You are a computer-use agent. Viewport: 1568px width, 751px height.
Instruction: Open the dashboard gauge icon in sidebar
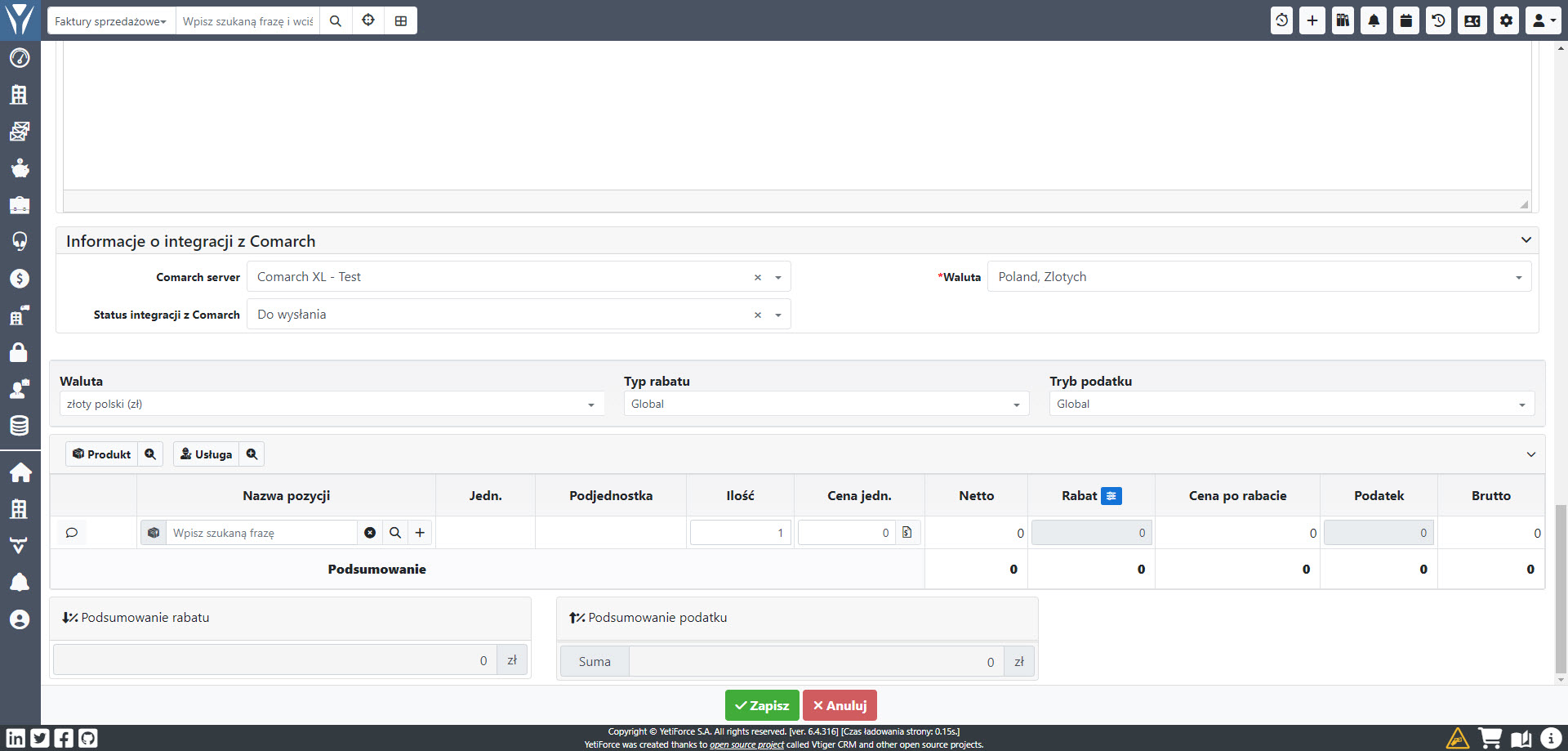point(20,58)
